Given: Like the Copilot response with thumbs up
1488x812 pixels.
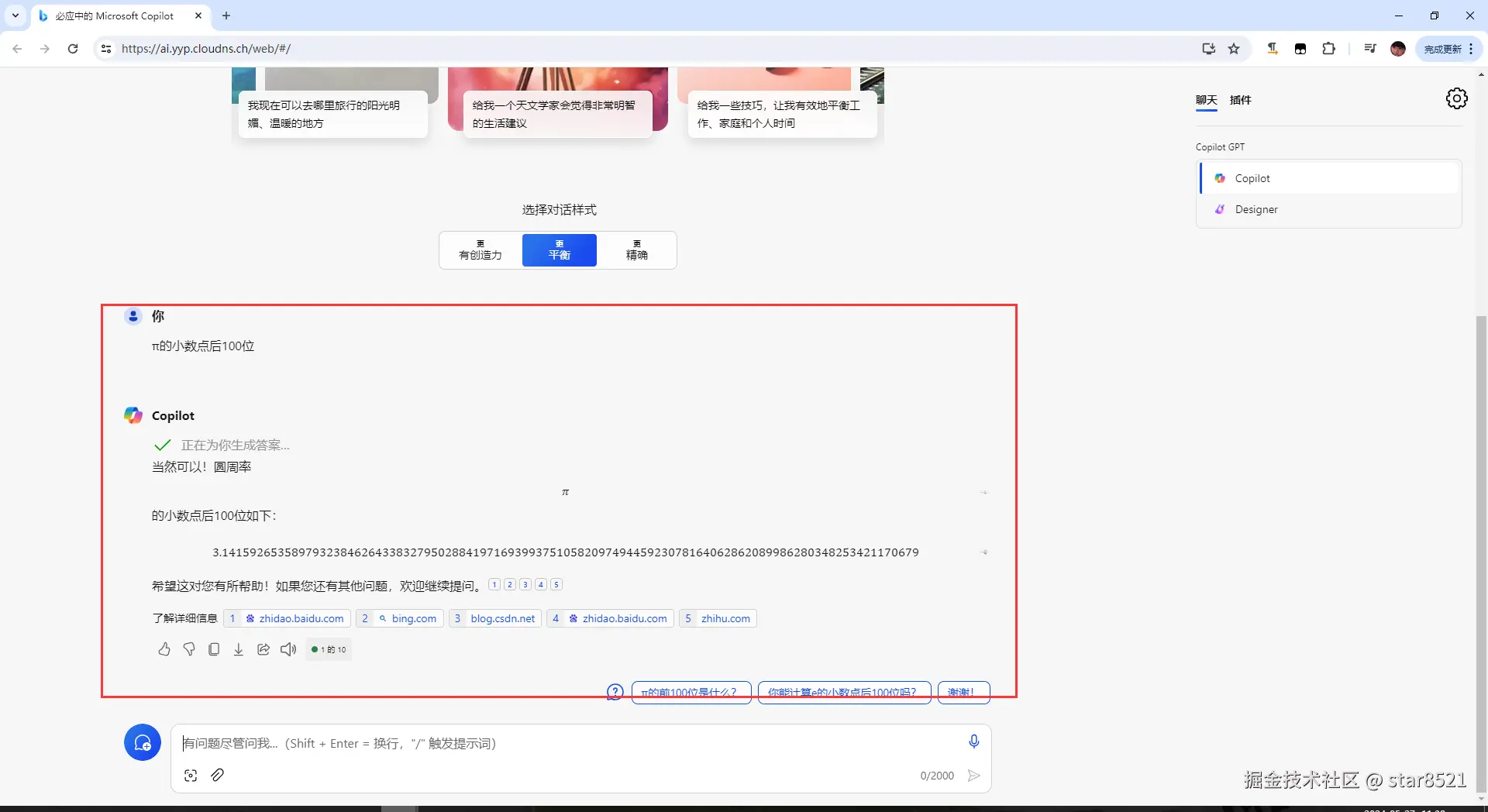Looking at the screenshot, I should 164,649.
